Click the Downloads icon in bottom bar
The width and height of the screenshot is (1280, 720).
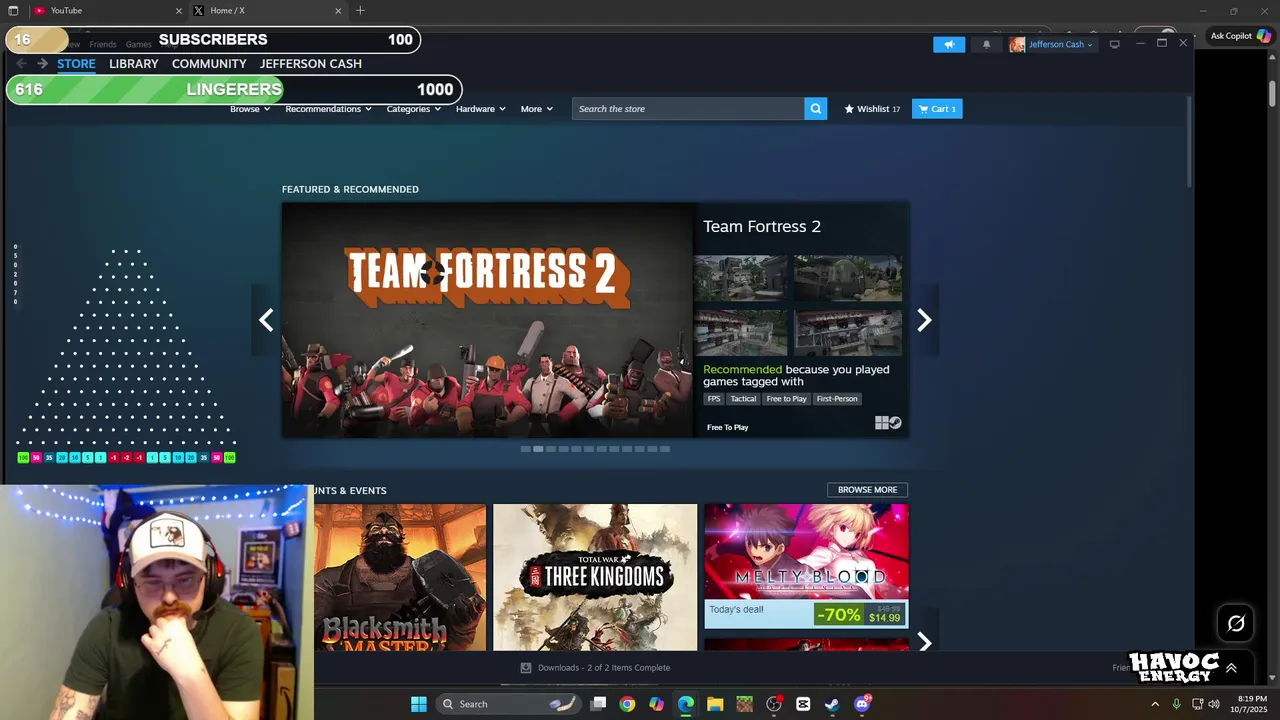click(x=526, y=667)
